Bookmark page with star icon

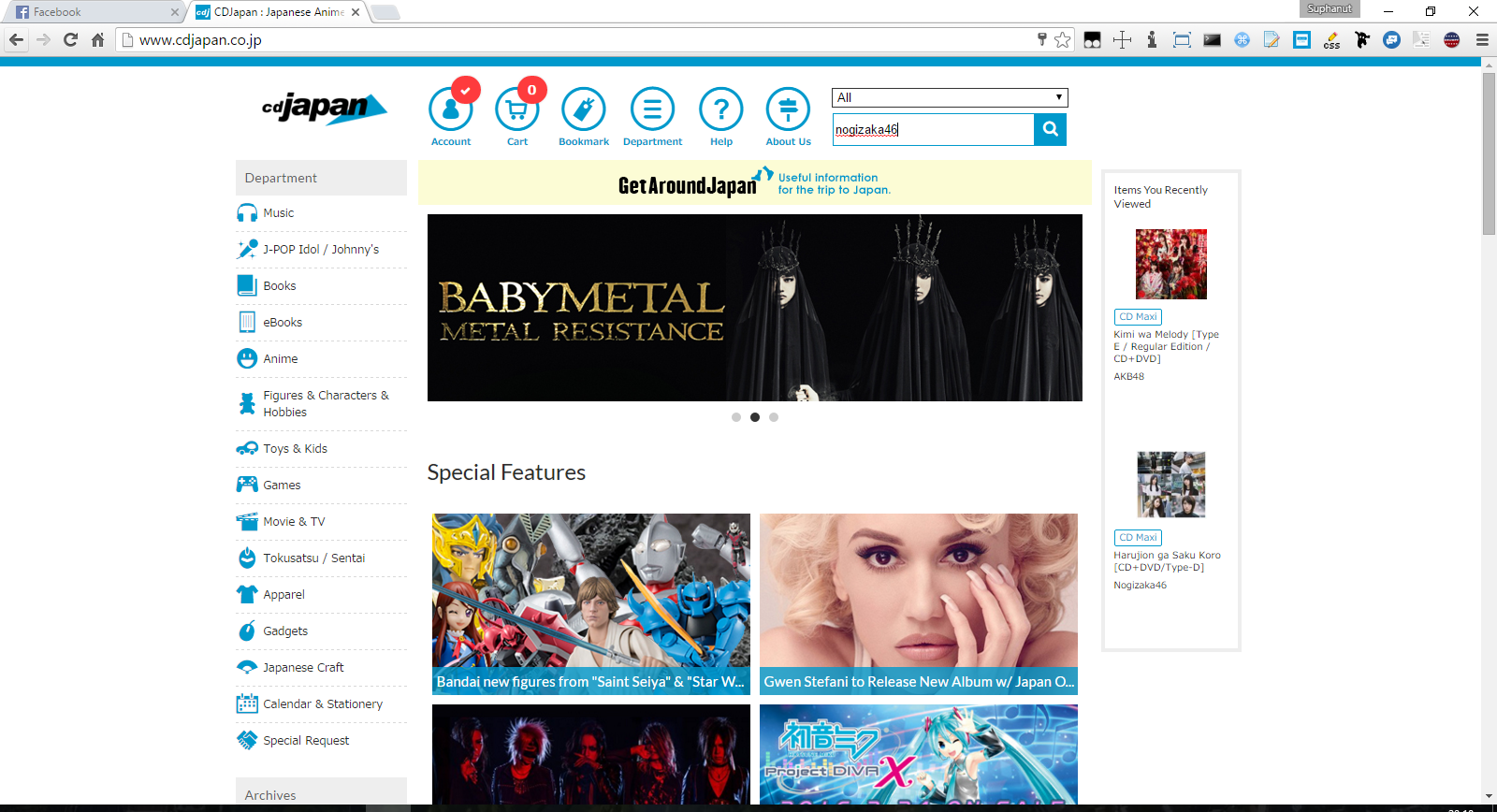click(1062, 39)
